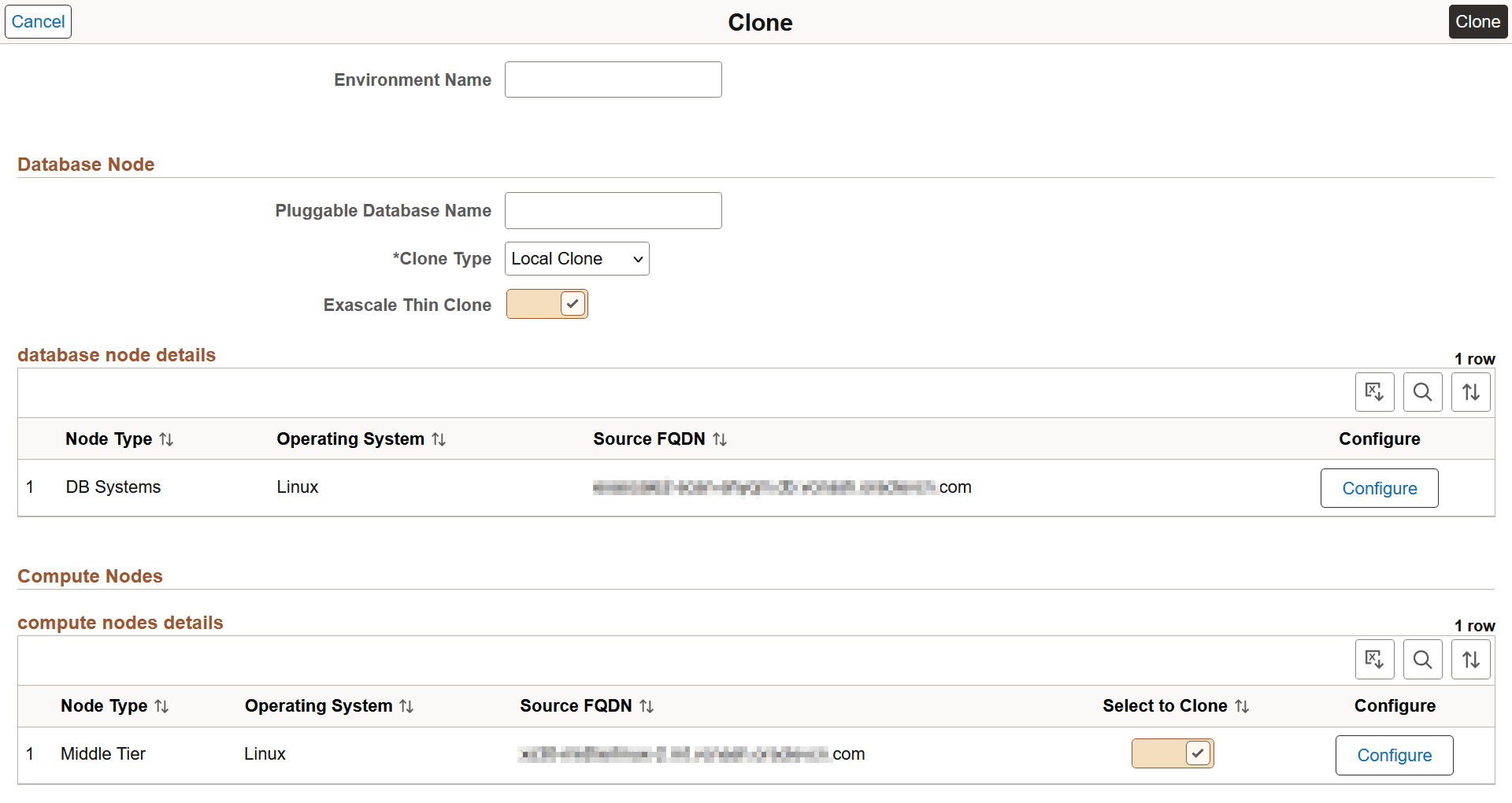Click the Clone button to start cloning
Viewport: 1512px width, 803px height.
pyautogui.click(x=1477, y=21)
